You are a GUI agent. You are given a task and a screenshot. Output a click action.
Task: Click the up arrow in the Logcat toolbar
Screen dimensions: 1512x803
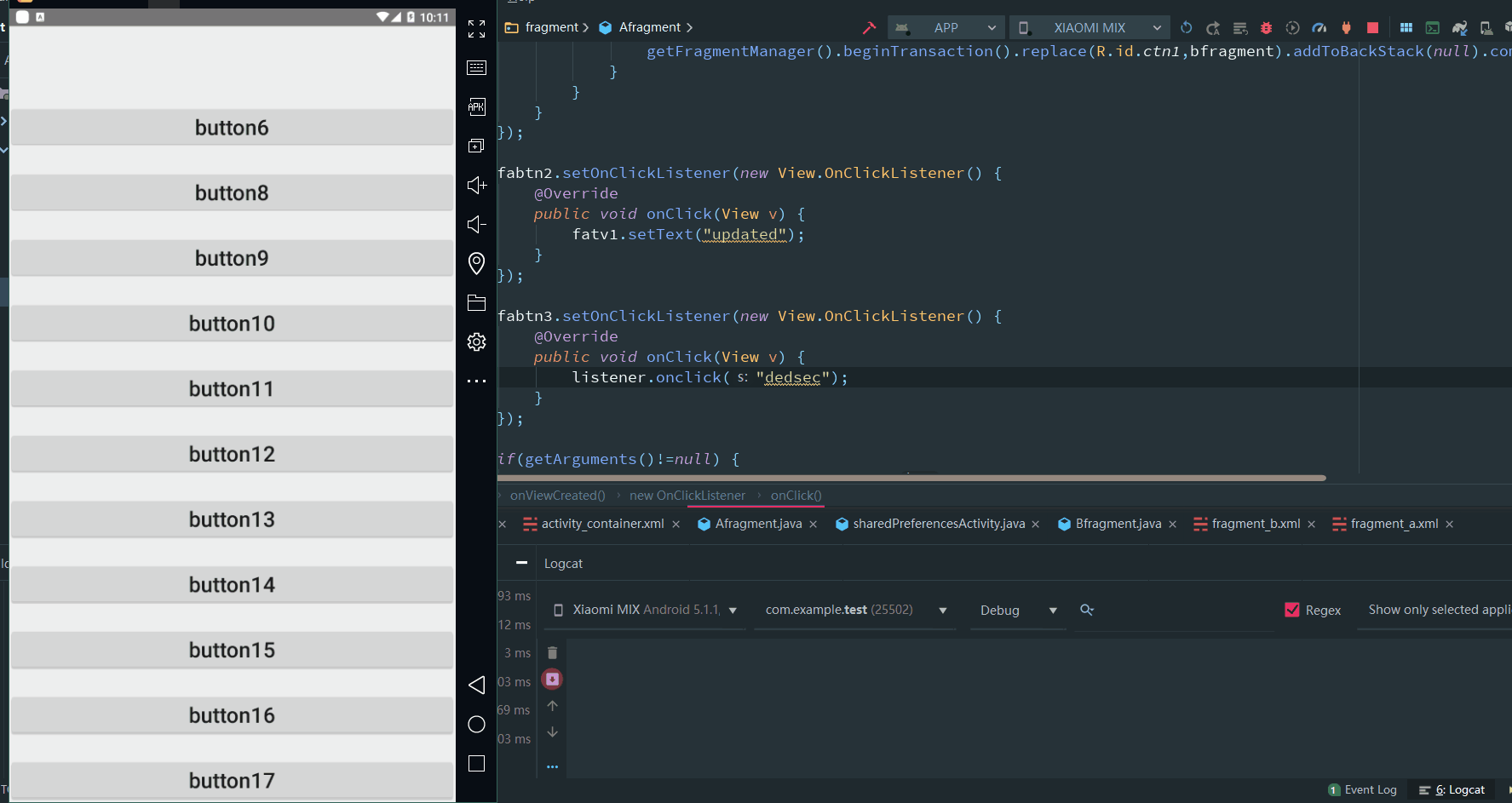pyautogui.click(x=552, y=706)
